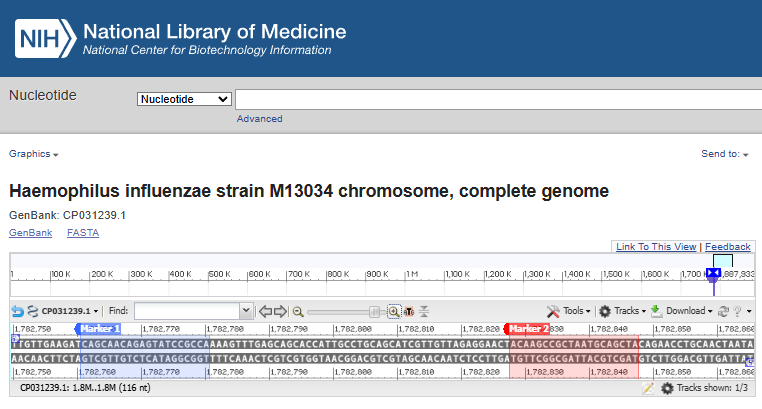Open the Send to menu
Screen dimensions: 762x409
pos(725,154)
